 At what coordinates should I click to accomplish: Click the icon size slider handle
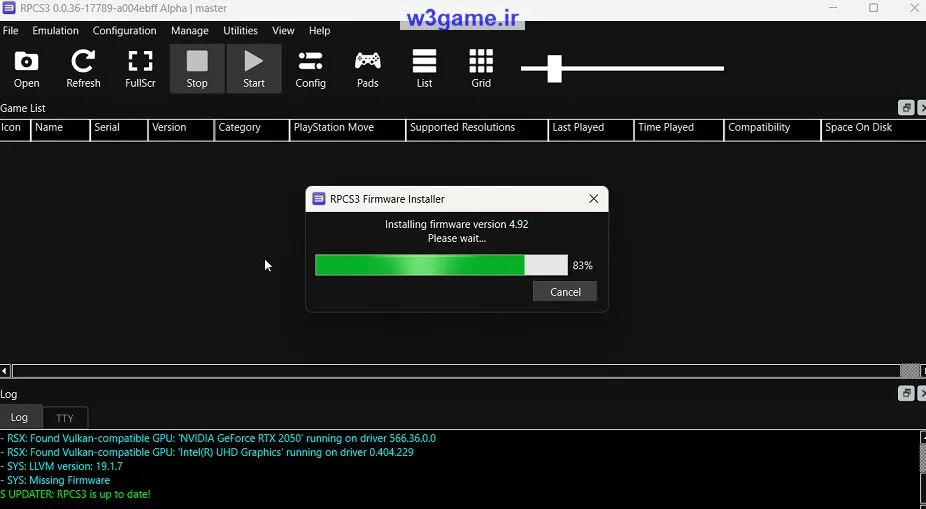[555, 68]
